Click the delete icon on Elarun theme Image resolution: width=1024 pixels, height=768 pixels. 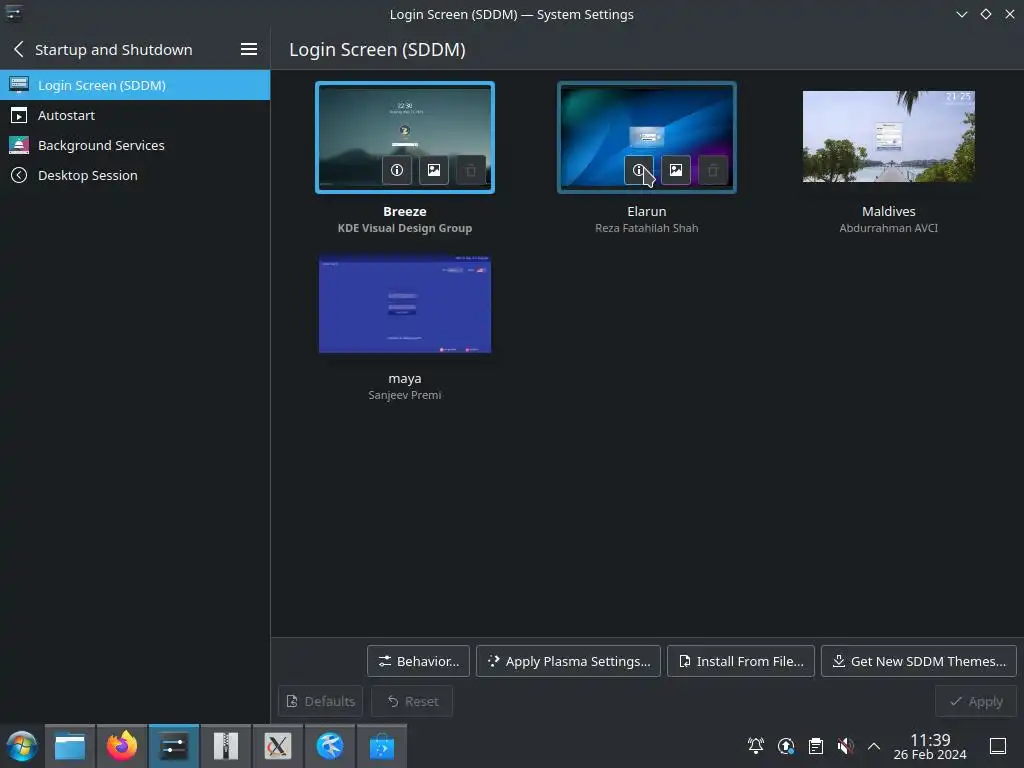[x=713, y=170]
